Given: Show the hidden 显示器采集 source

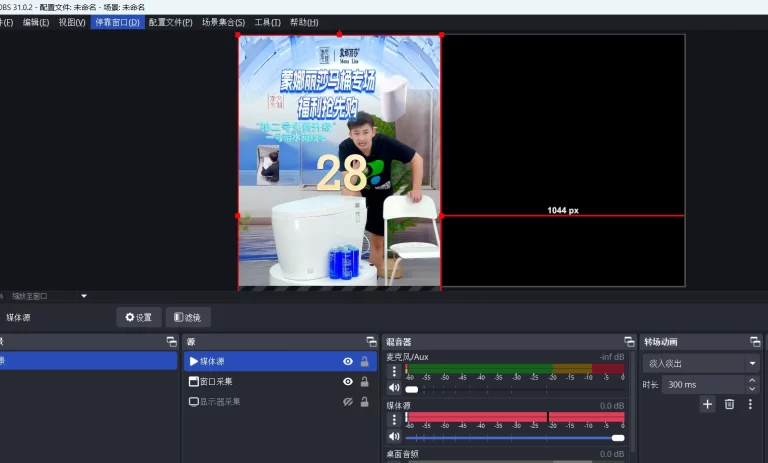Looking at the screenshot, I should click(x=348, y=402).
